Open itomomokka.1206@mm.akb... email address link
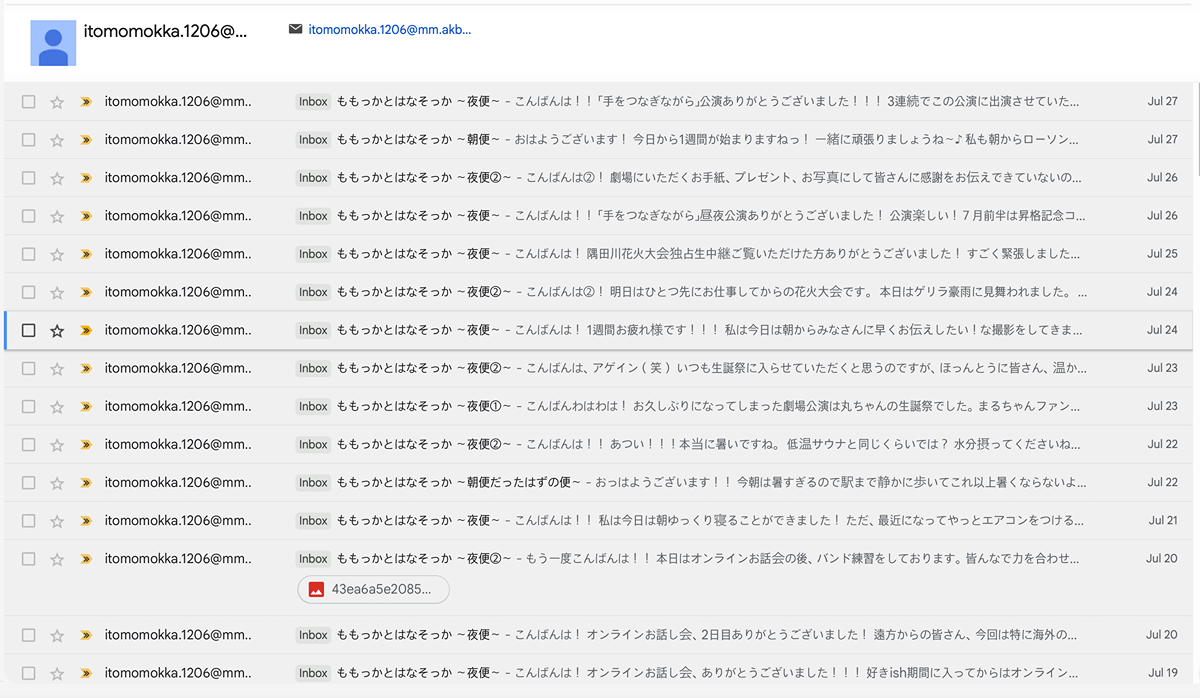 [x=390, y=30]
